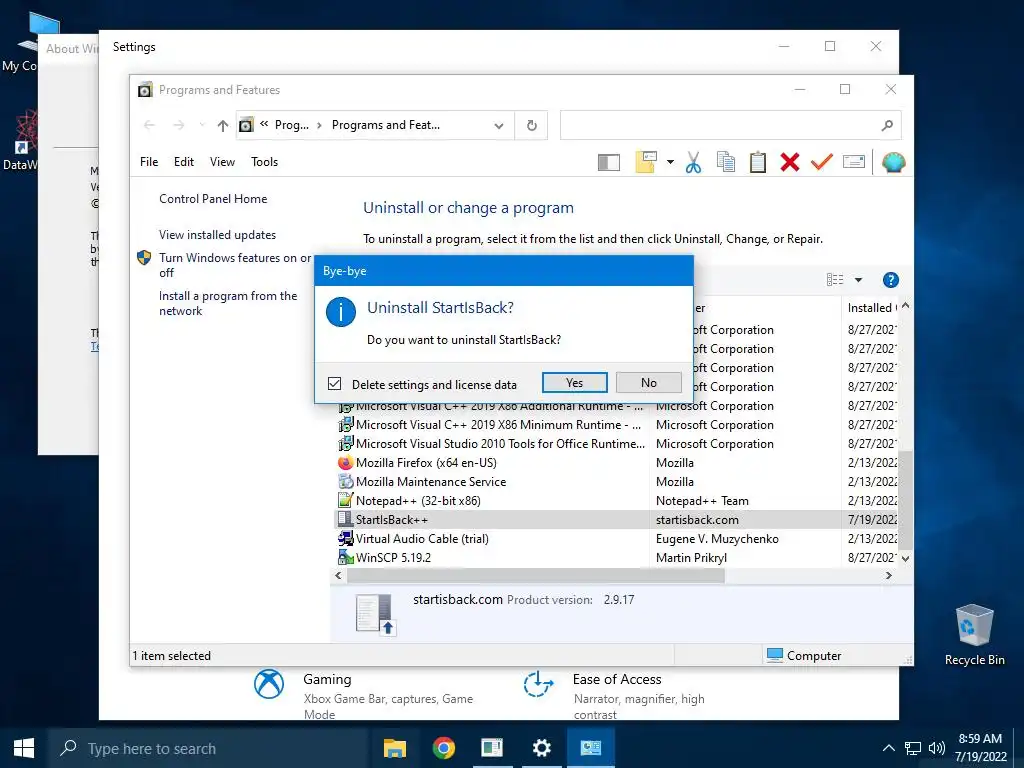Select WinSCP 5.19.2 row
Image resolution: width=1024 pixels, height=768 pixels.
click(x=617, y=558)
